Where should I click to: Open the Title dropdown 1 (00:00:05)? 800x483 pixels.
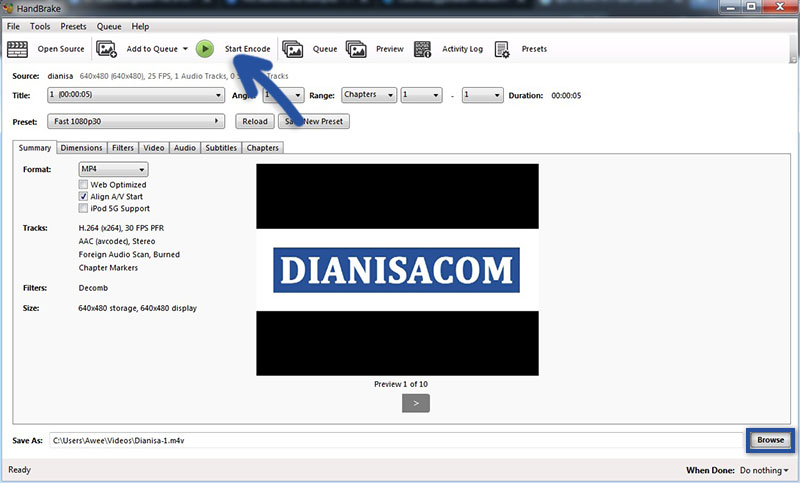136,95
